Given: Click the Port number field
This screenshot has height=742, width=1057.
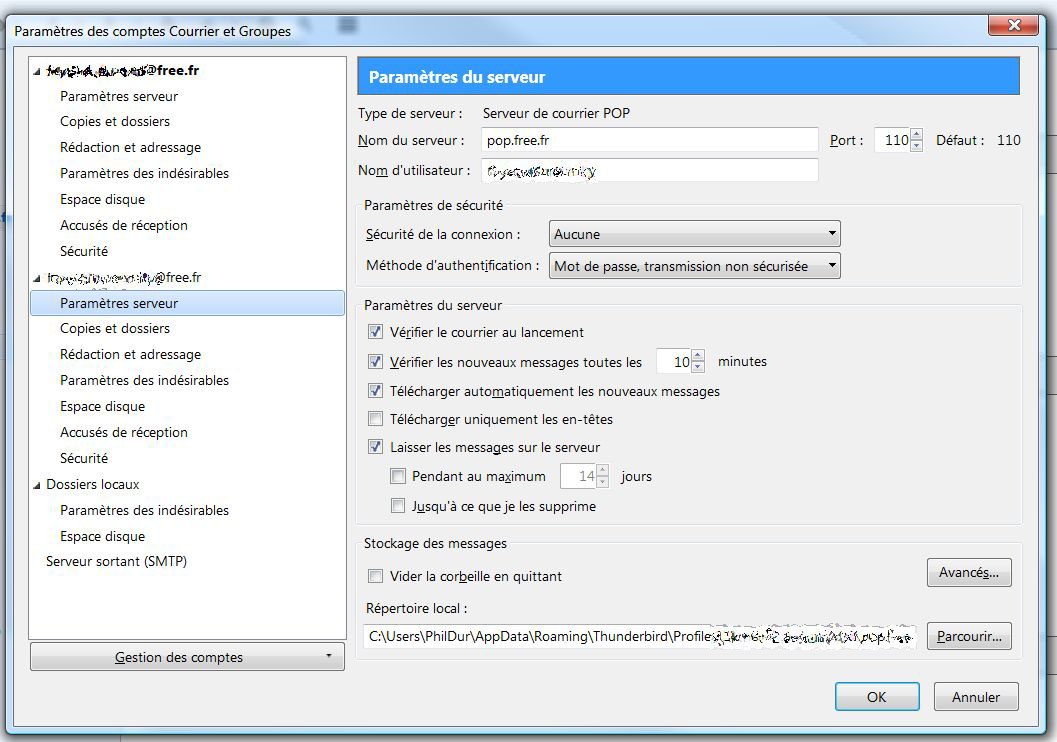Looking at the screenshot, I should point(893,140).
